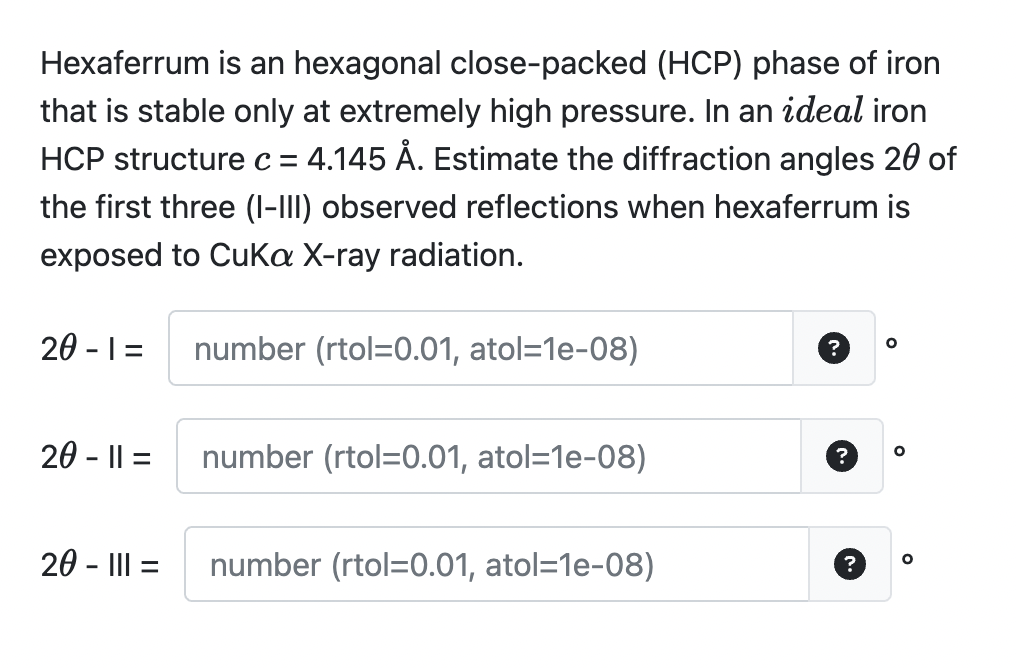Click the 2θ - III = label
Image resolution: width=1016 pixels, height=668 pixels.
tap(101, 565)
